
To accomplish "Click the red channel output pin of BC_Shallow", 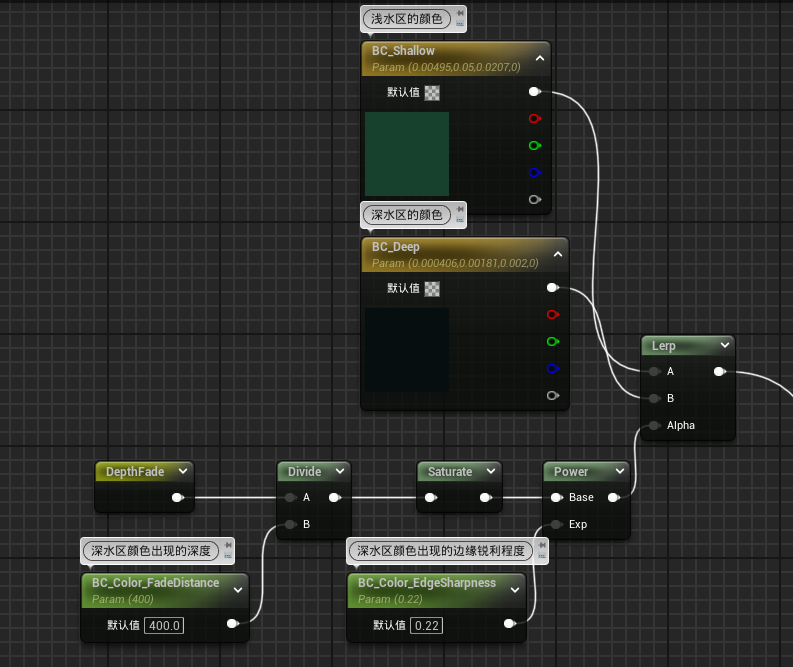I will tap(534, 118).
